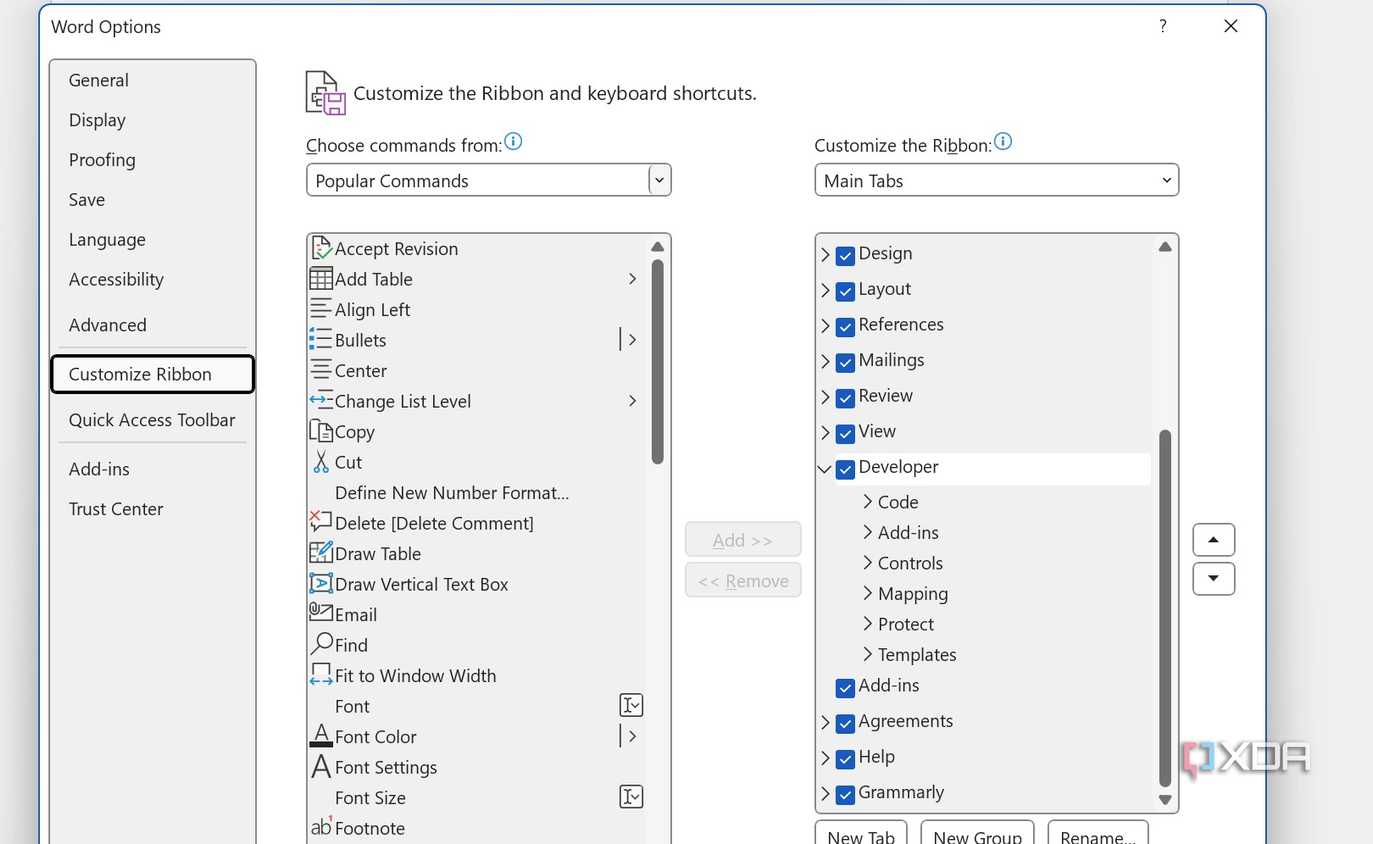This screenshot has width=1373, height=844.
Task: Select the Change List Level icon
Action: tap(321, 401)
